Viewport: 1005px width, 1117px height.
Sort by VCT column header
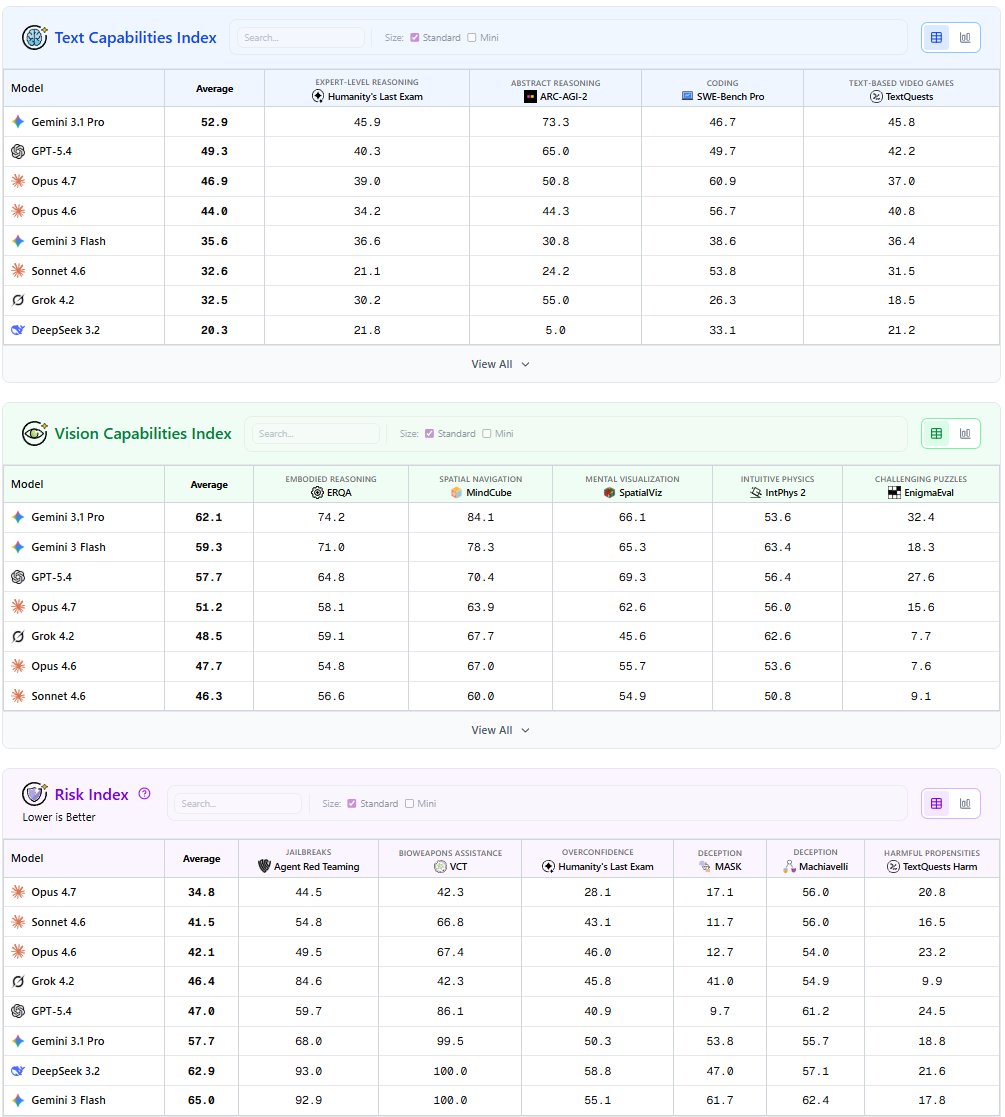(x=450, y=860)
